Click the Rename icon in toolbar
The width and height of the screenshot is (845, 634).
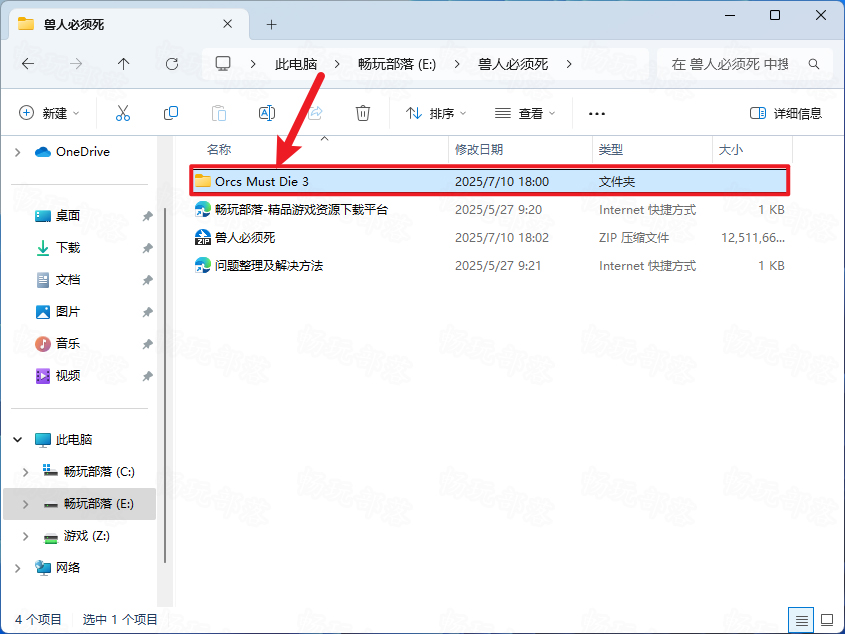[x=267, y=113]
